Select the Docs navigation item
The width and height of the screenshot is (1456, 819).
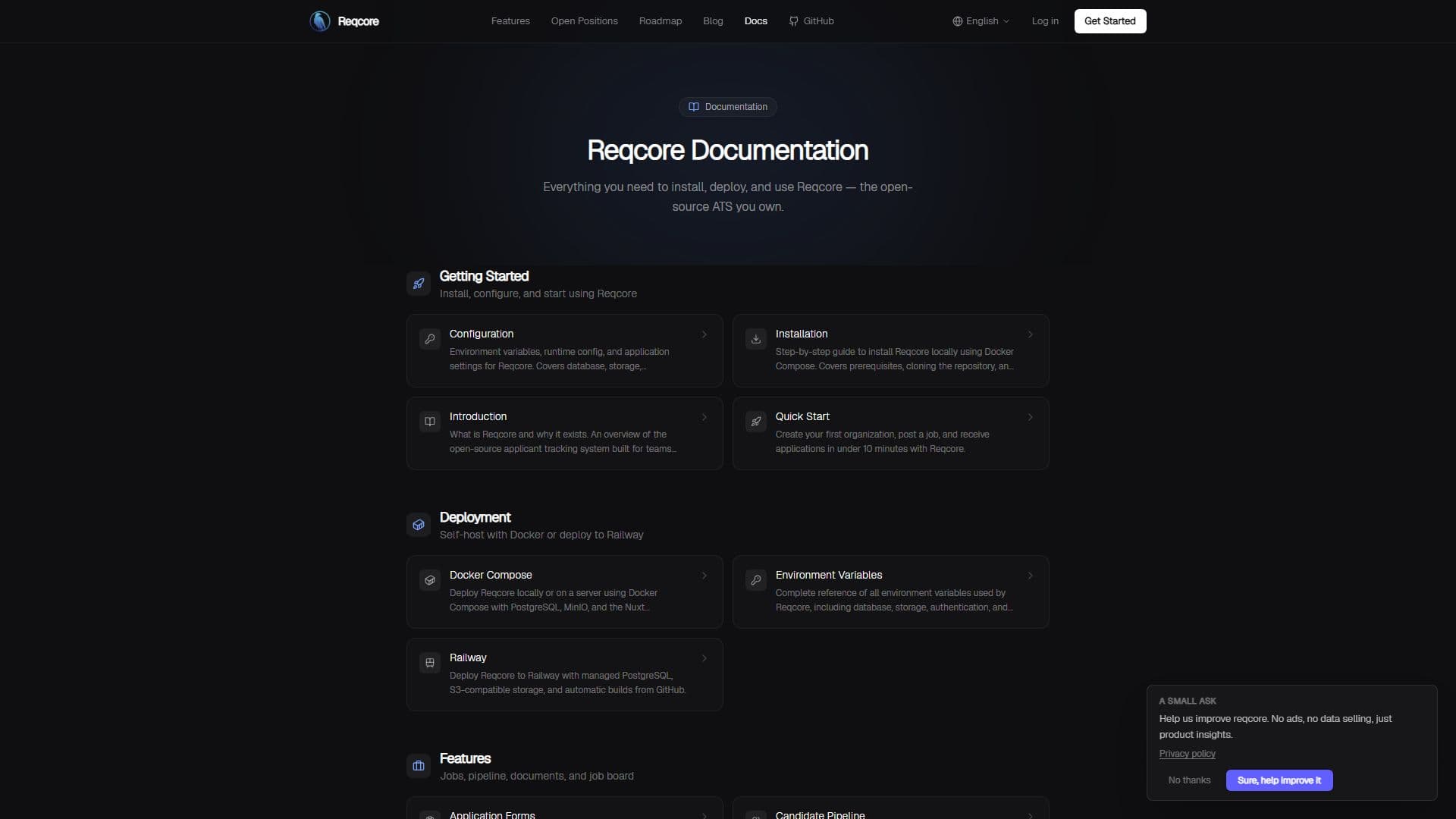click(756, 21)
